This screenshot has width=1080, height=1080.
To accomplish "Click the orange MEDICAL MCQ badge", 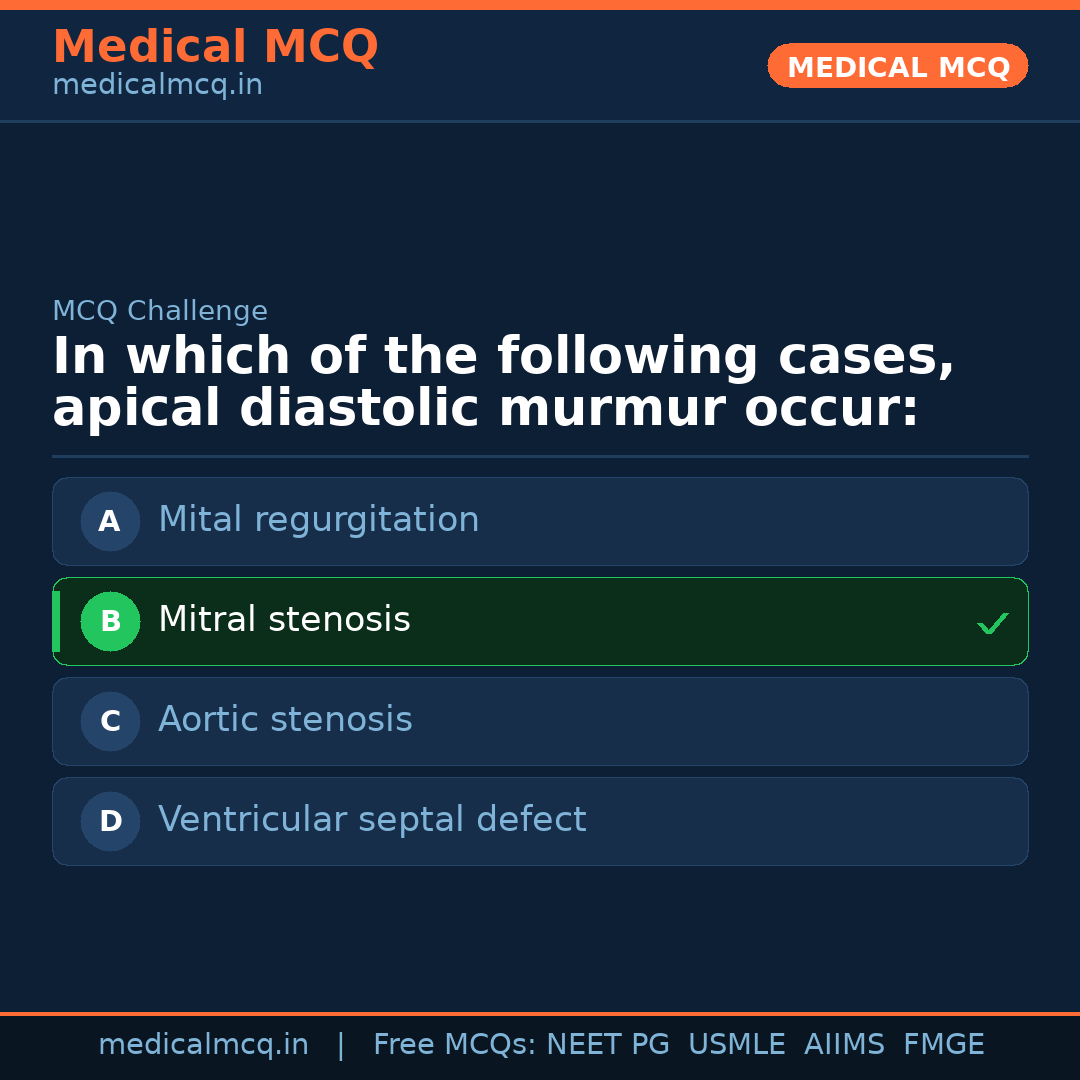I will click(897, 66).
